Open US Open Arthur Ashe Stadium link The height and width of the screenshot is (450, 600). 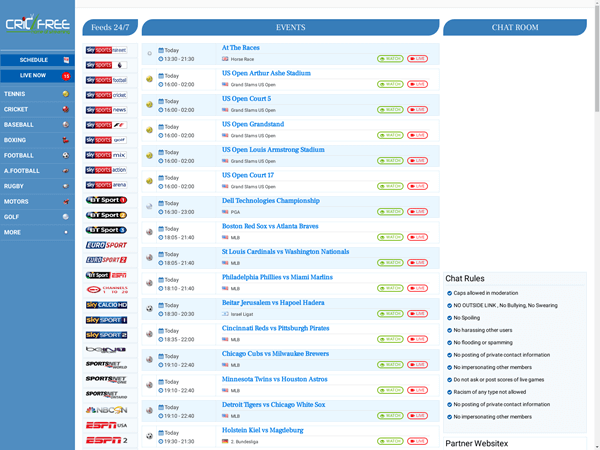click(x=266, y=73)
